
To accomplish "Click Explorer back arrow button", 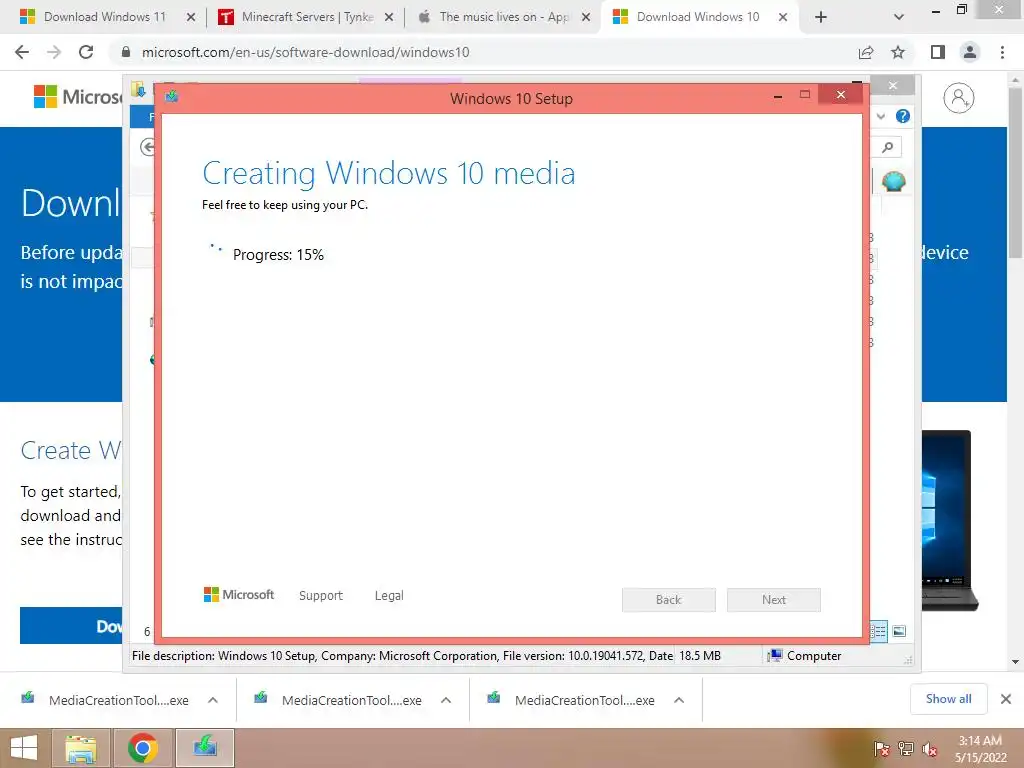I will tap(148, 147).
